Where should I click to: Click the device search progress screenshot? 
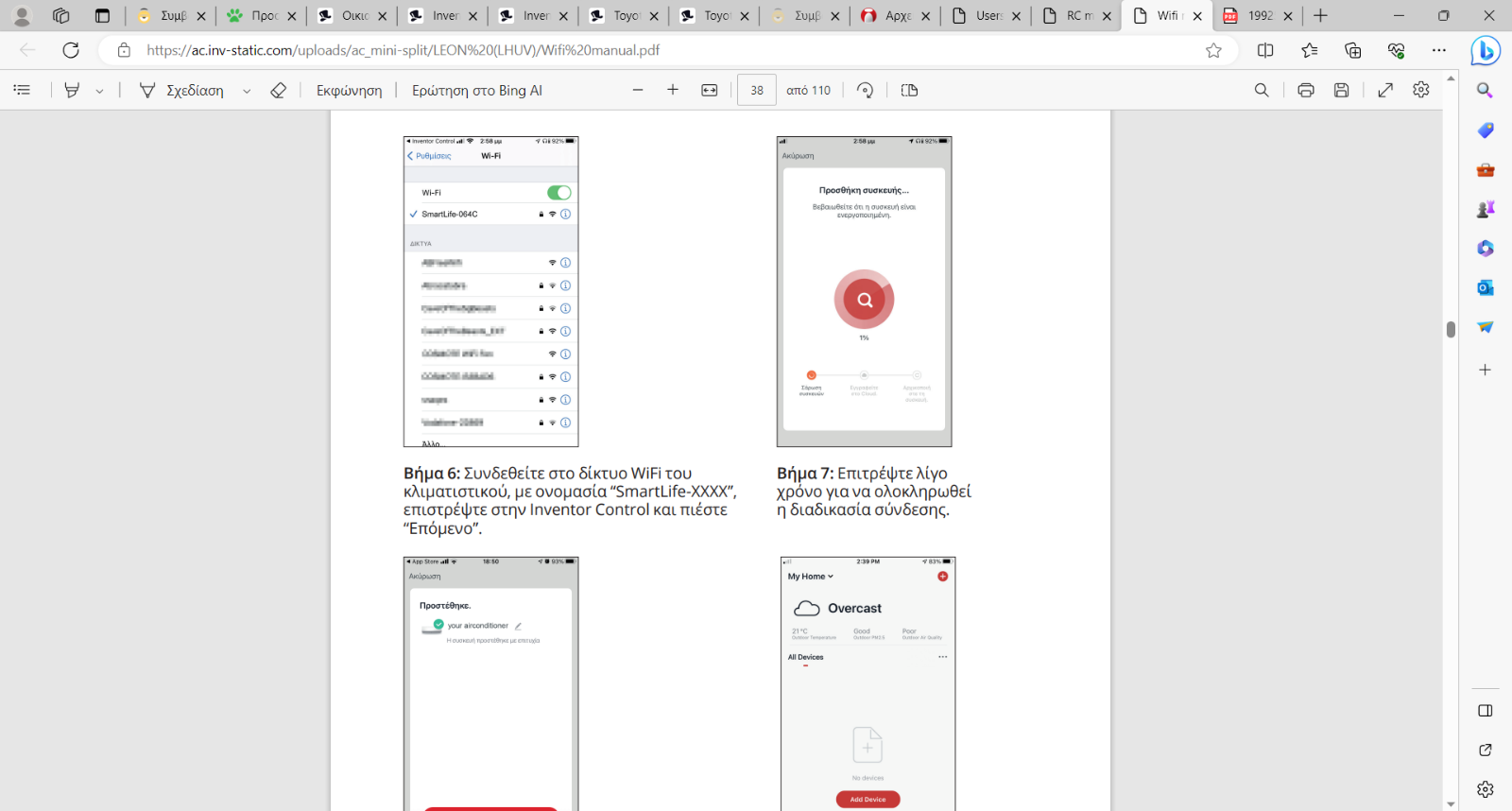(x=864, y=292)
